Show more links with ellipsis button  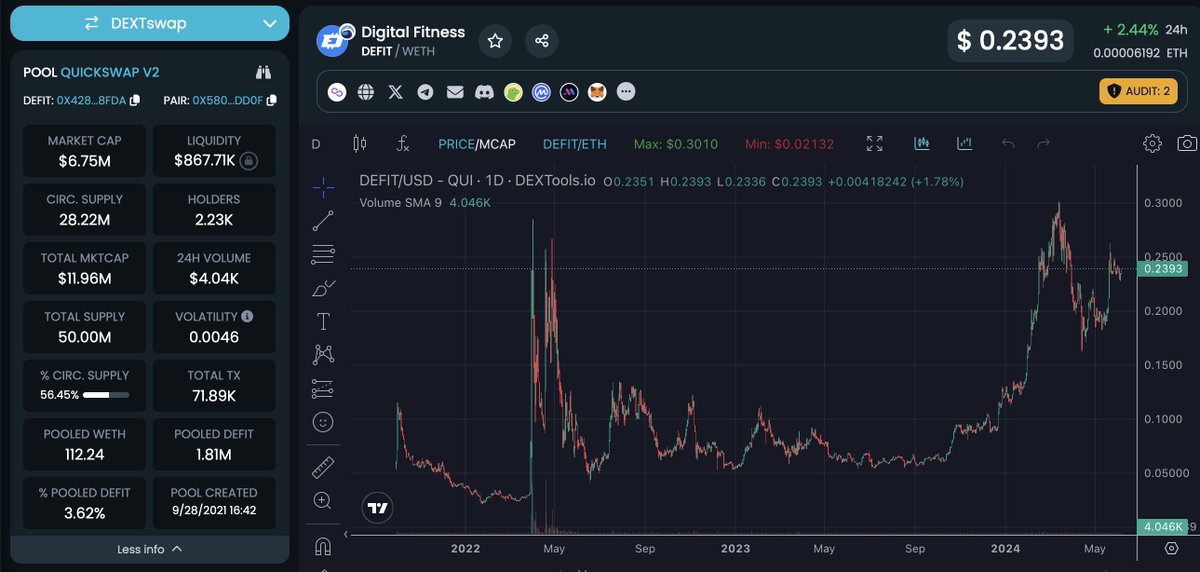(626, 92)
